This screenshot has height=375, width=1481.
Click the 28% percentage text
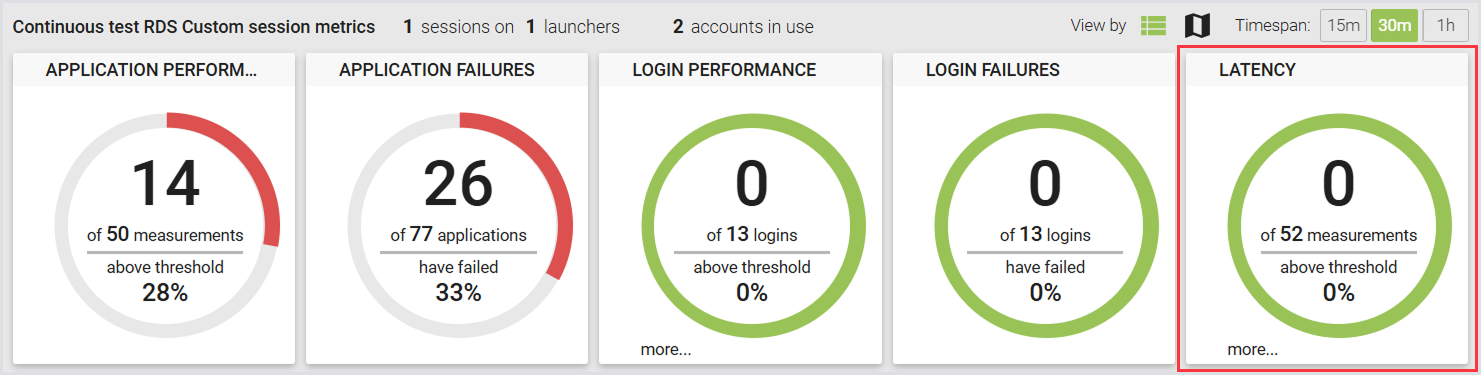(166, 292)
